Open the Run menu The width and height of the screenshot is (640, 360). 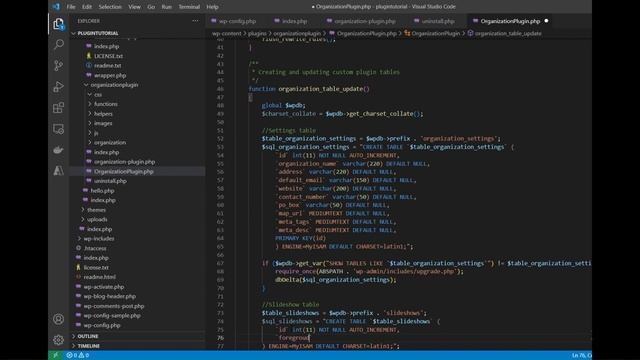[167, 7]
